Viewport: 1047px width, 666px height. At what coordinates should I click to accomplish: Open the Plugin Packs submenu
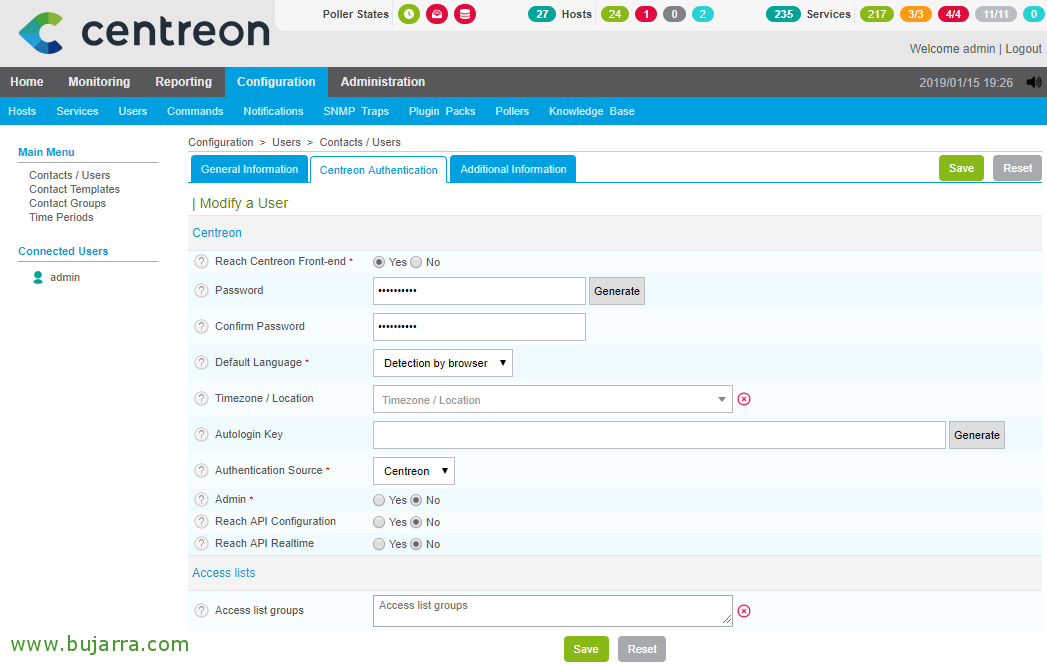click(442, 112)
